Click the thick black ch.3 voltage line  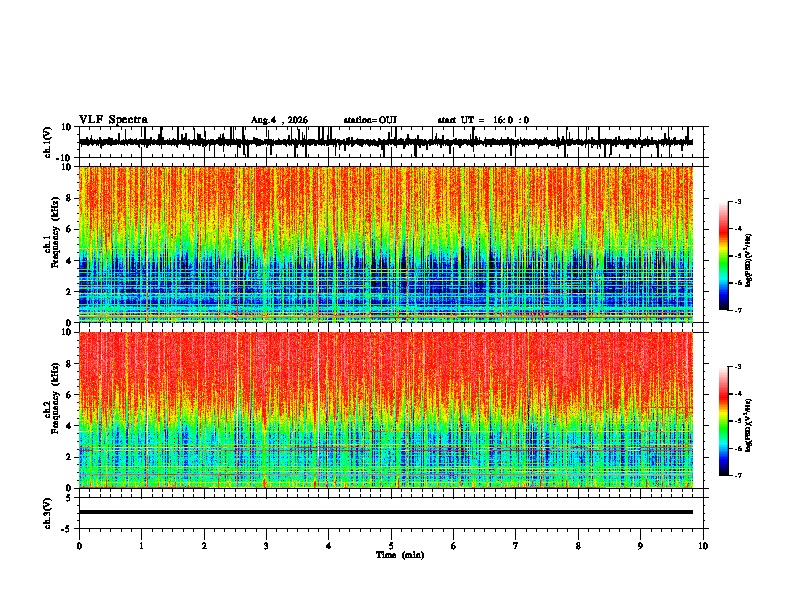pos(385,512)
